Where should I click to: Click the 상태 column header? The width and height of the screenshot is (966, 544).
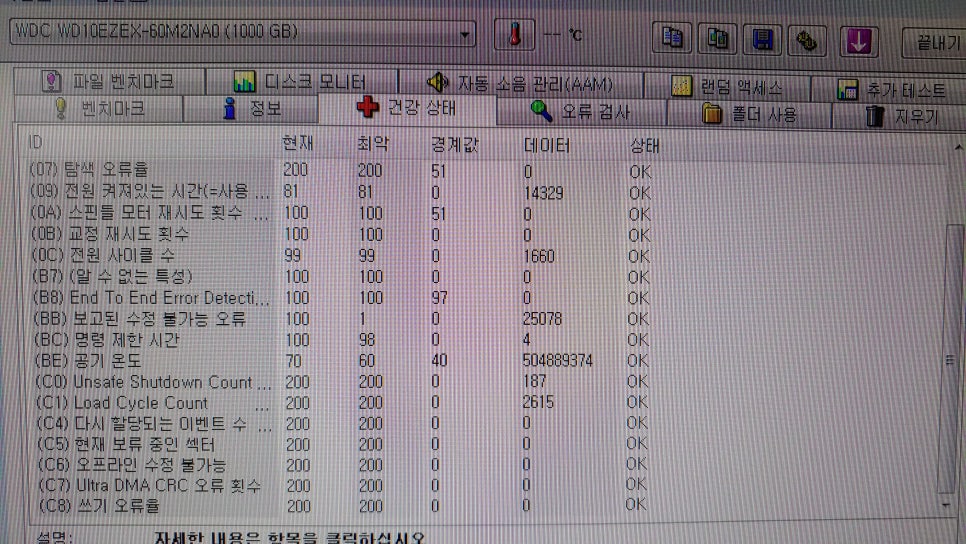coord(645,146)
